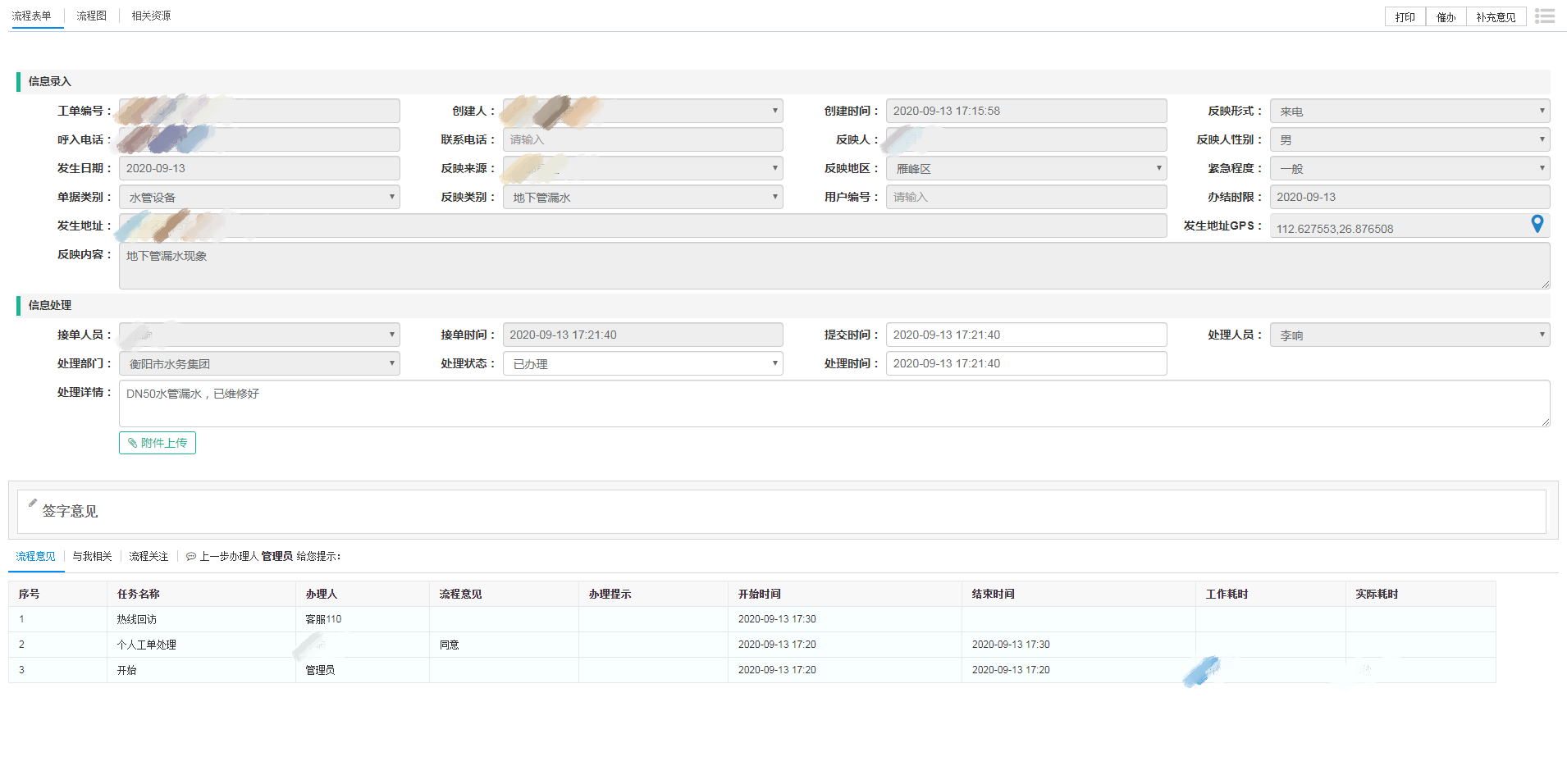This screenshot has width=1567, height=784.
Task: Open the 反映类别 dropdown showing 地下管漏水
Action: pos(642,197)
